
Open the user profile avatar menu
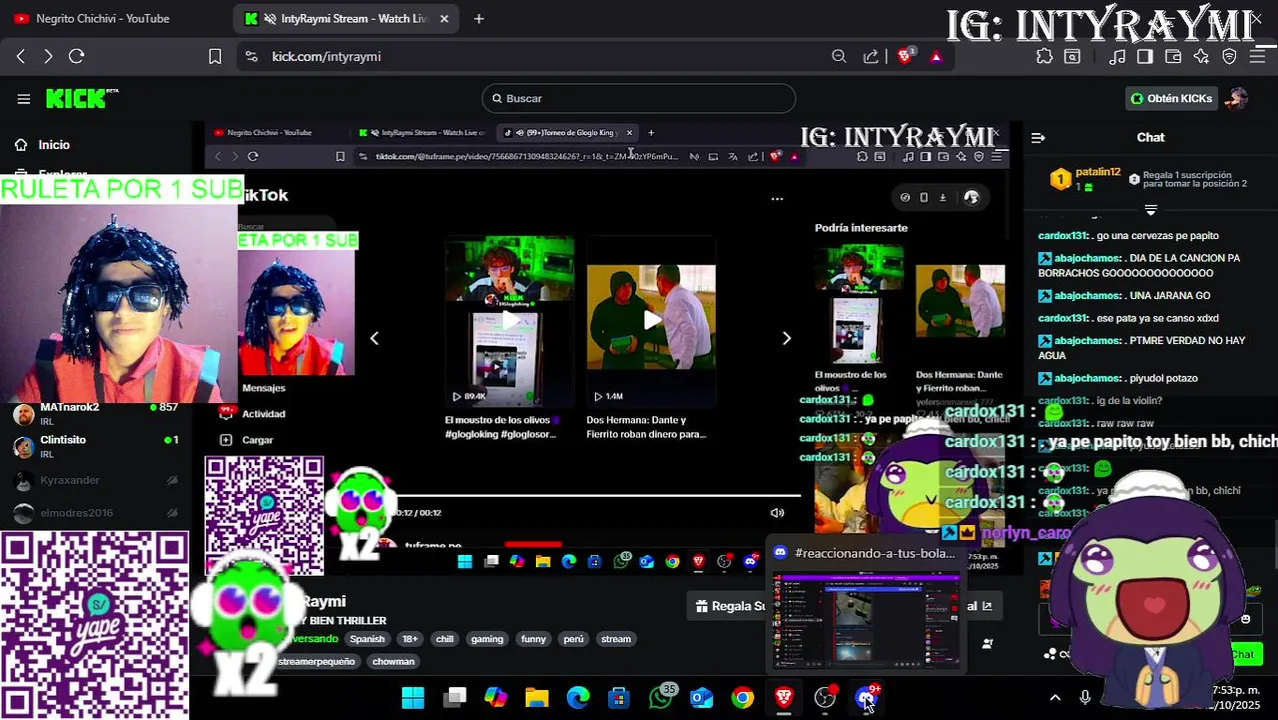click(1238, 98)
